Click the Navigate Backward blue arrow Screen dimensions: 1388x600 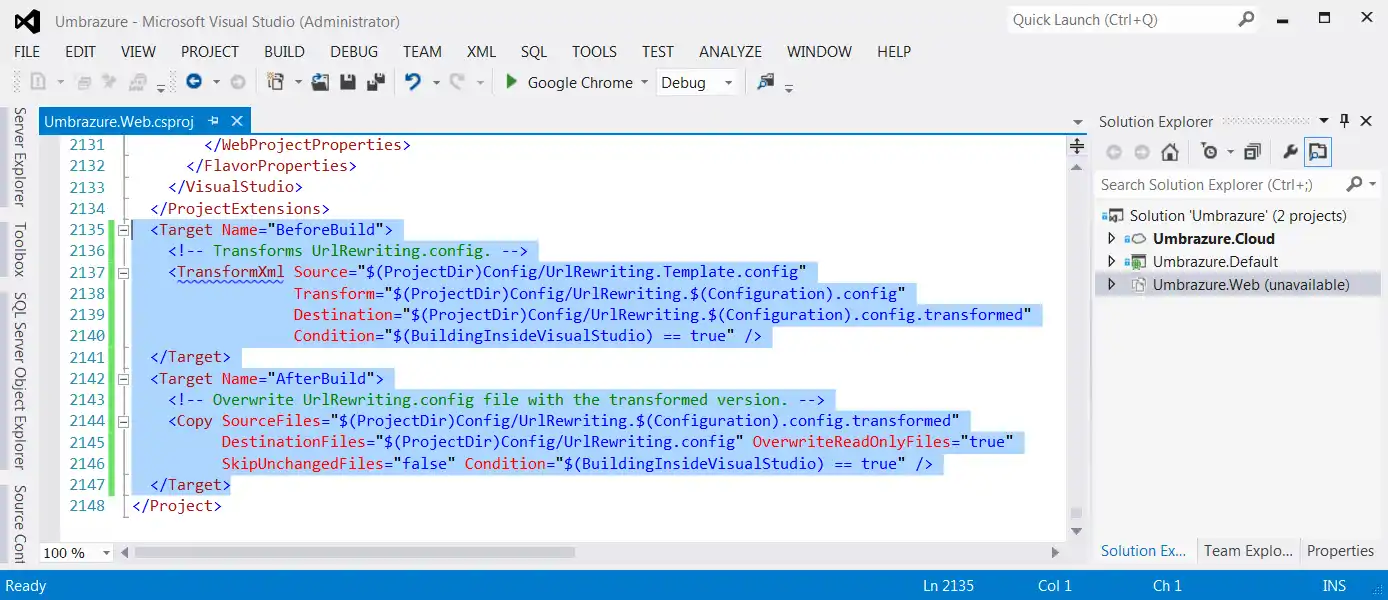pos(194,83)
